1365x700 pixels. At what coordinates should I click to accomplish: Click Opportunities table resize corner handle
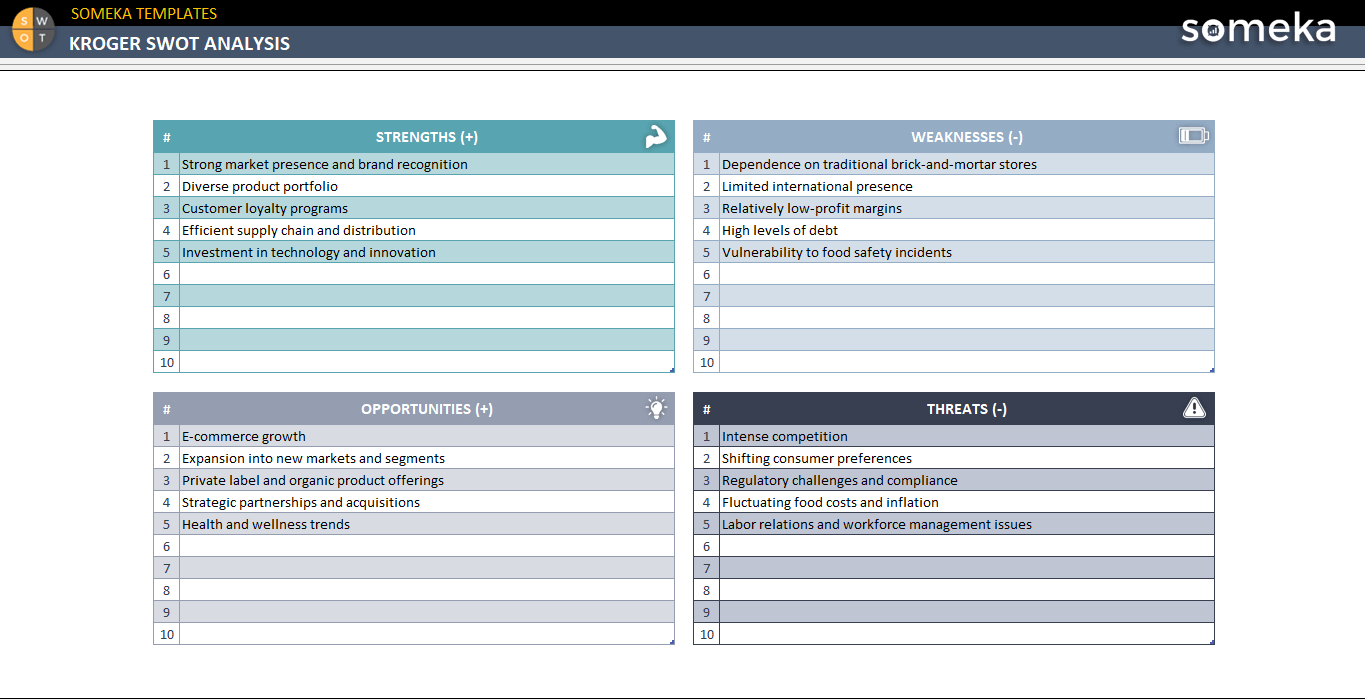tap(672, 642)
